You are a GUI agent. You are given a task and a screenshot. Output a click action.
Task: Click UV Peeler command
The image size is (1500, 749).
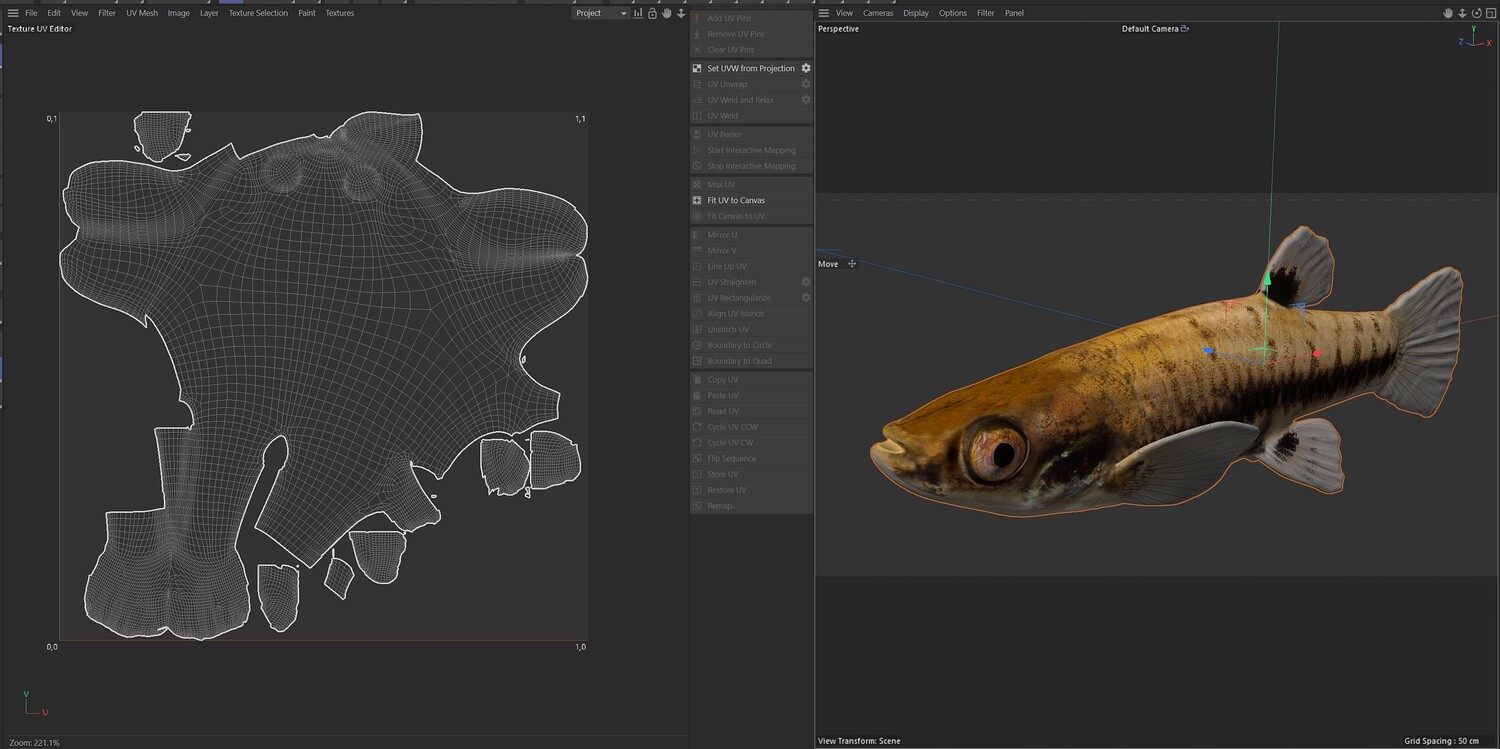751,134
